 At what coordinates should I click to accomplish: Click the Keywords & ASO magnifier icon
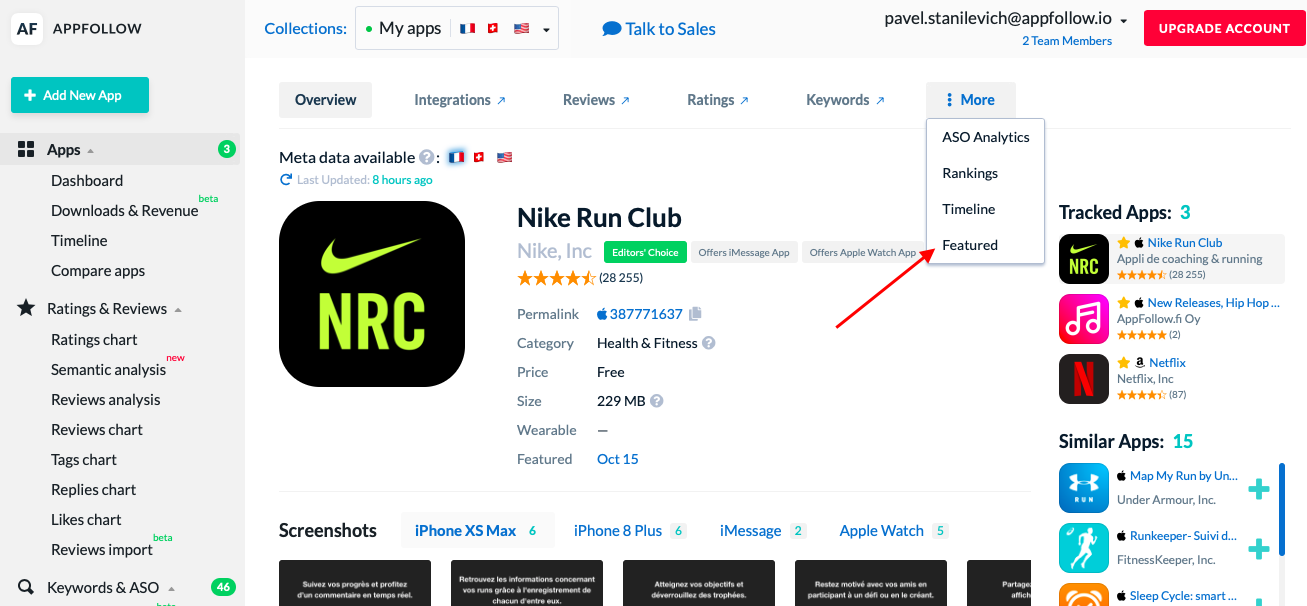coord(27,587)
